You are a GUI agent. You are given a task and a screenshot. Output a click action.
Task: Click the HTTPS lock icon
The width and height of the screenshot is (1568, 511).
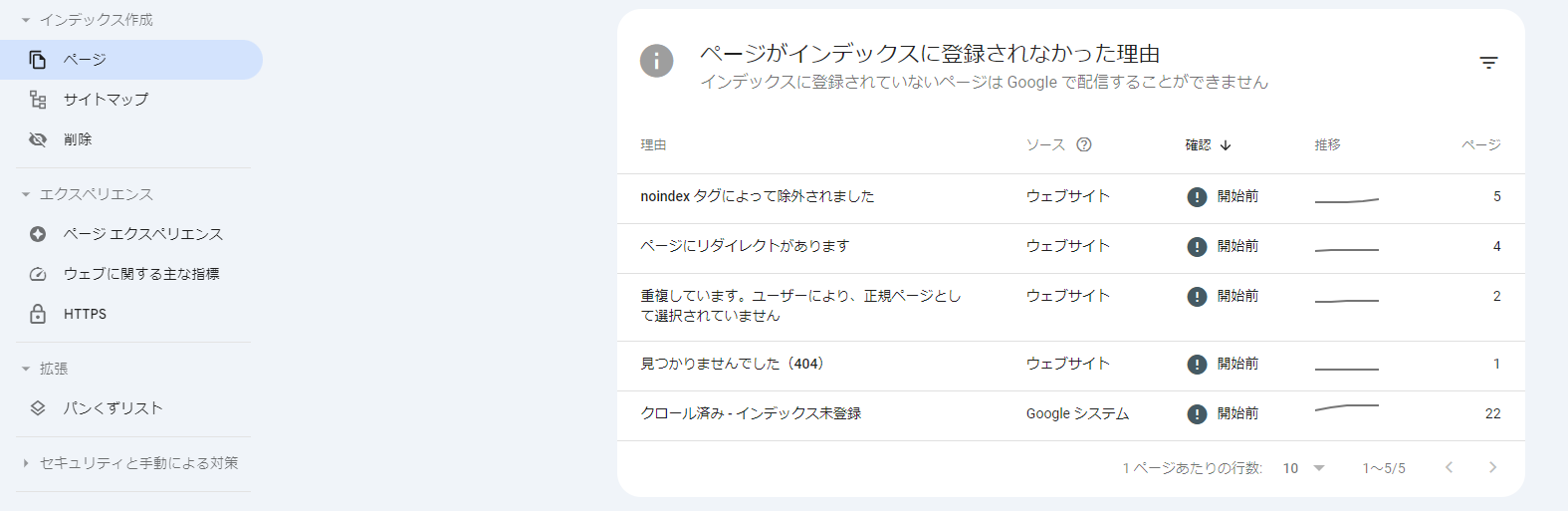click(x=38, y=314)
